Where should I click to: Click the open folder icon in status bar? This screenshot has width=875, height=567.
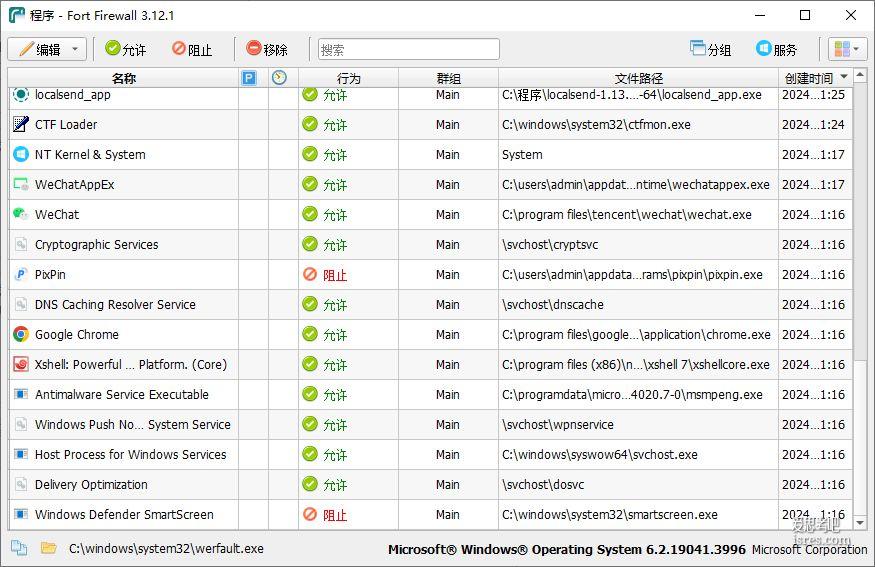pos(49,548)
